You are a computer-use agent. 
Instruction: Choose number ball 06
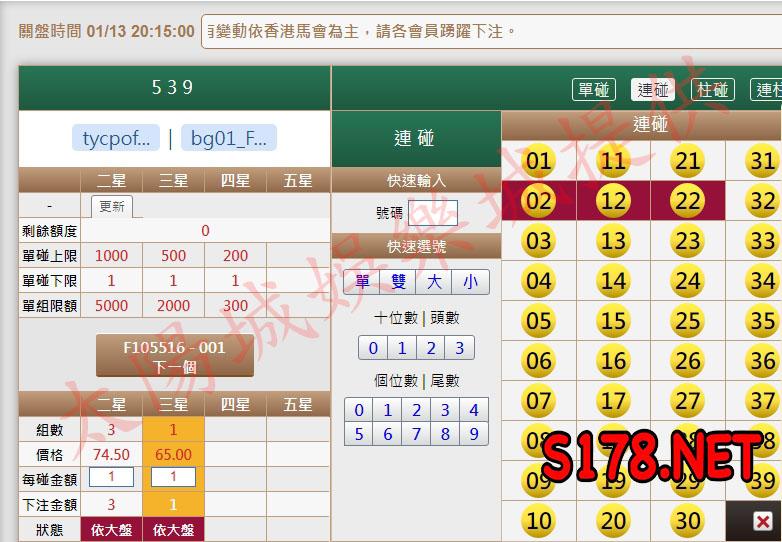pos(538,361)
